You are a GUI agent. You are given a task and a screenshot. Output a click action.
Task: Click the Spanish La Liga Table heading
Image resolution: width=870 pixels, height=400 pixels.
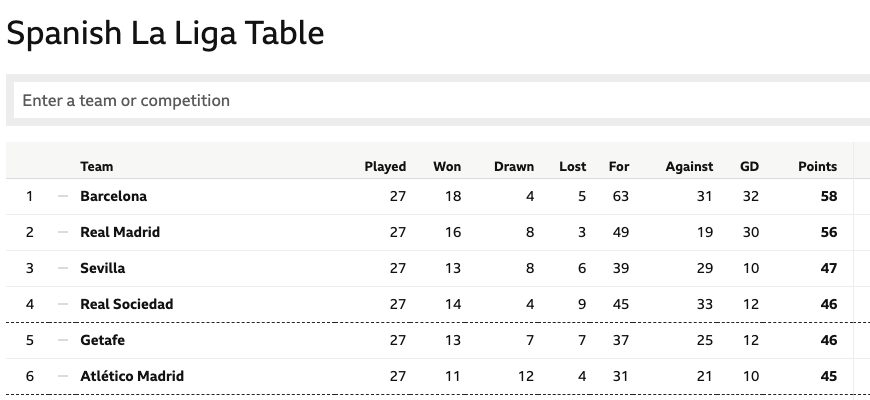[x=165, y=33]
